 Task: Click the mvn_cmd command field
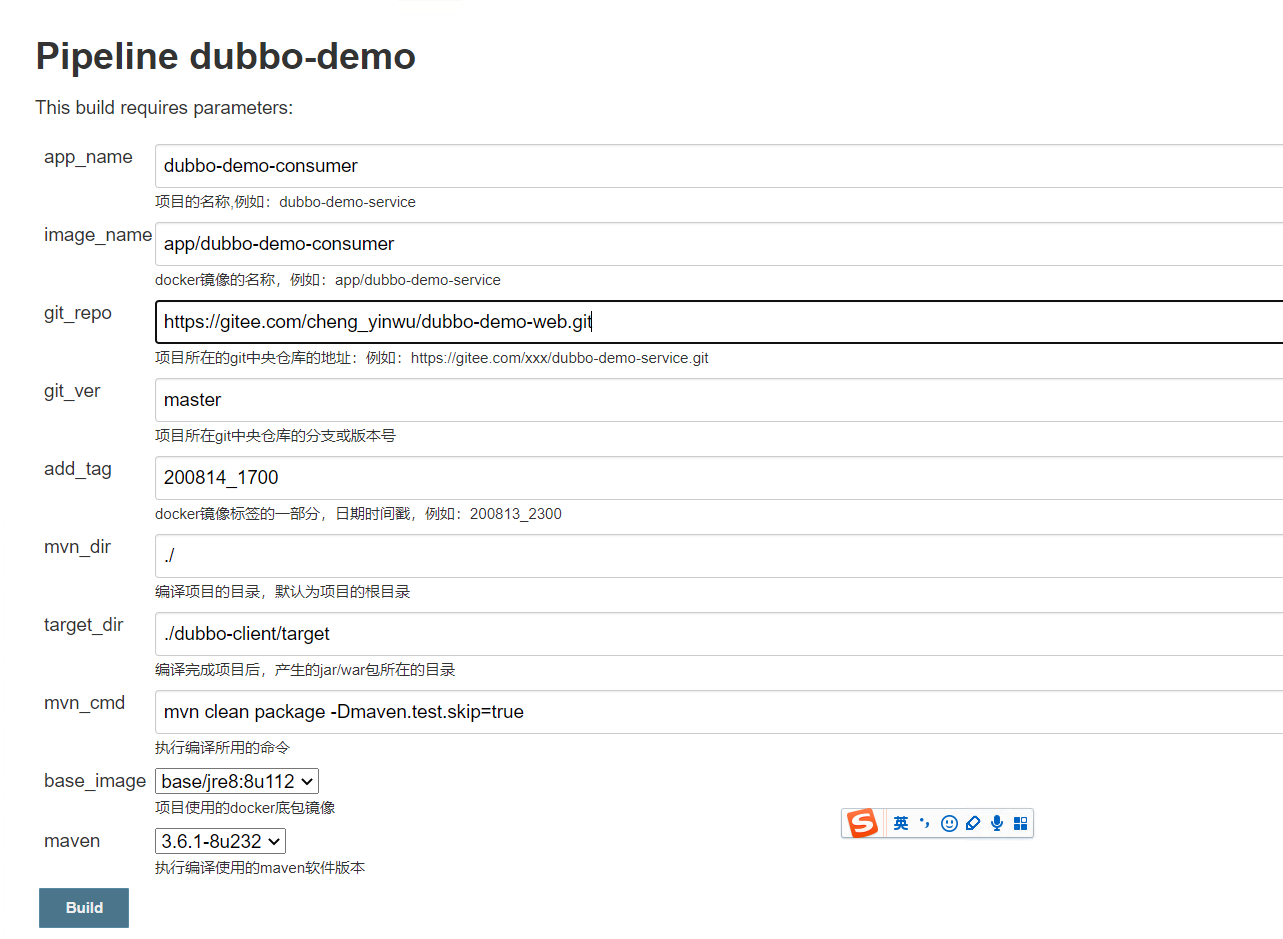pyautogui.click(x=719, y=712)
